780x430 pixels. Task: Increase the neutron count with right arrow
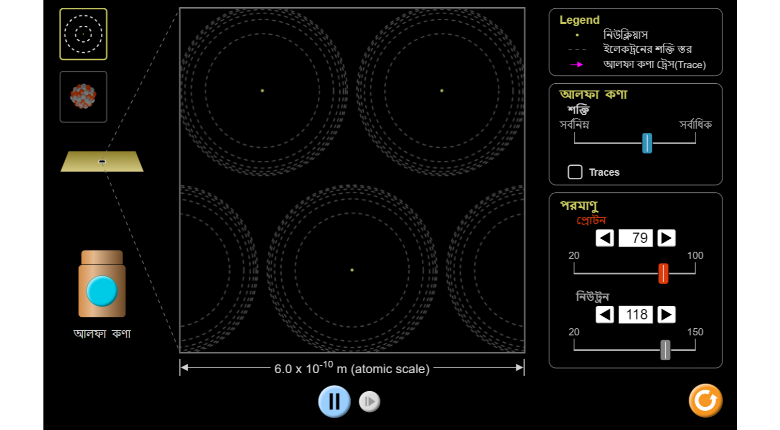(x=666, y=314)
